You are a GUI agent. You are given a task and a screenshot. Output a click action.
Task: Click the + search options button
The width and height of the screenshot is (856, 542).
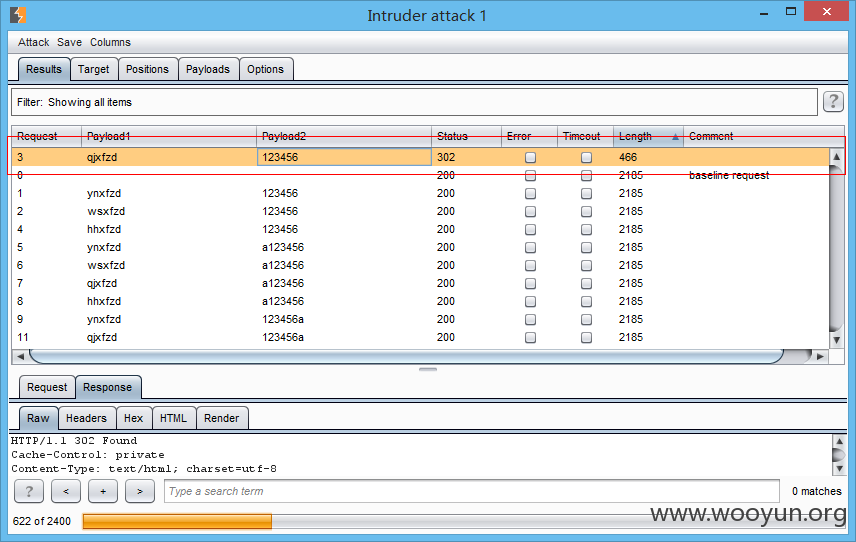[103, 491]
